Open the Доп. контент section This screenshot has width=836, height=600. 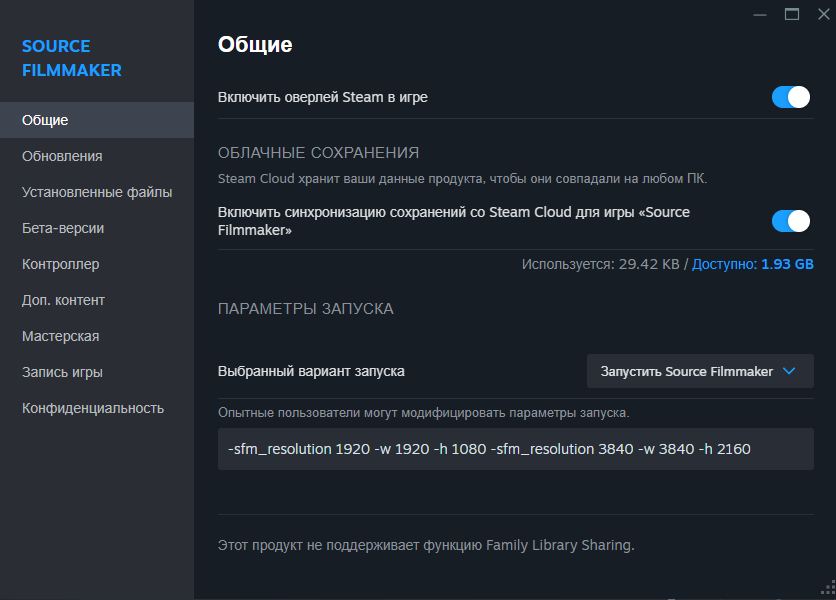97,300
